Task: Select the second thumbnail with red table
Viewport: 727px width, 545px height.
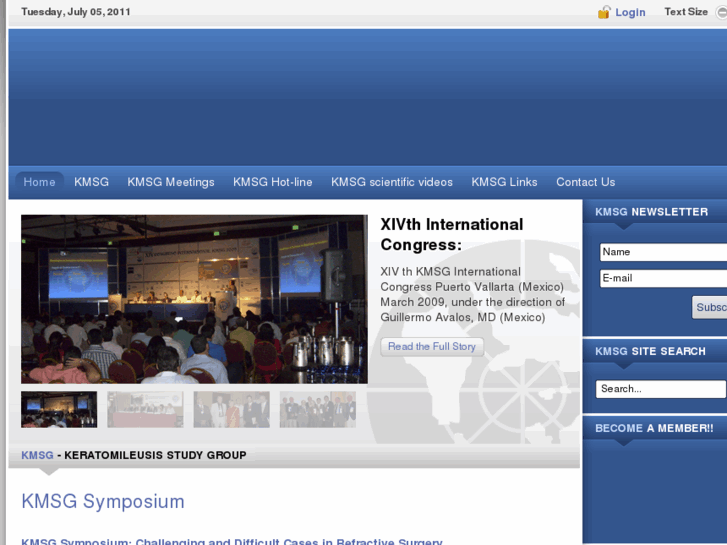Action: coord(145,409)
